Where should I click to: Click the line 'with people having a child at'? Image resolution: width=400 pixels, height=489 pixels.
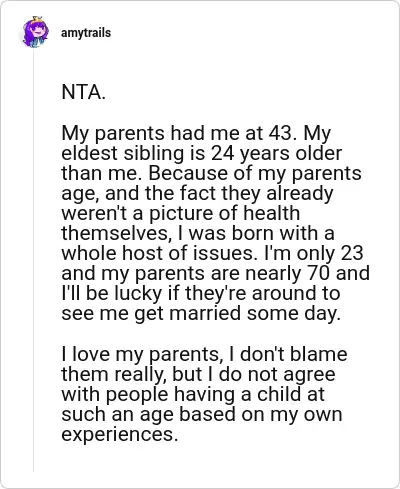[193, 394]
